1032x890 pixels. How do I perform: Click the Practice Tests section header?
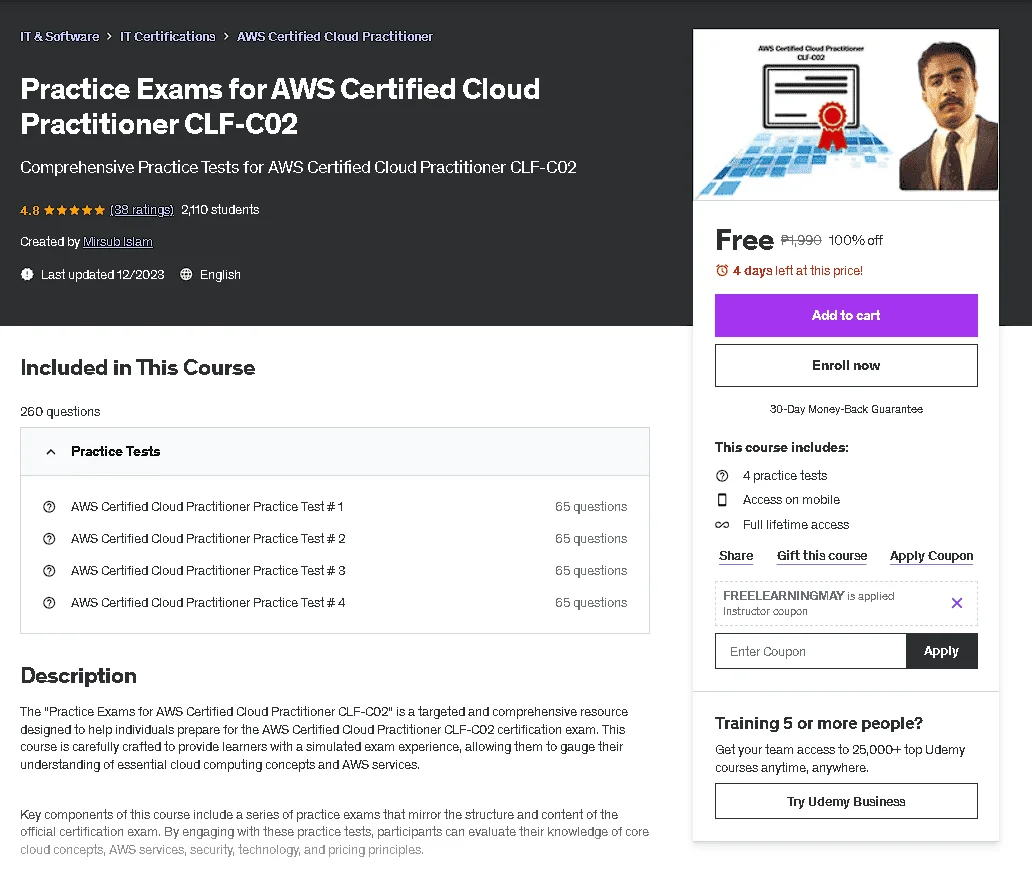(x=335, y=452)
